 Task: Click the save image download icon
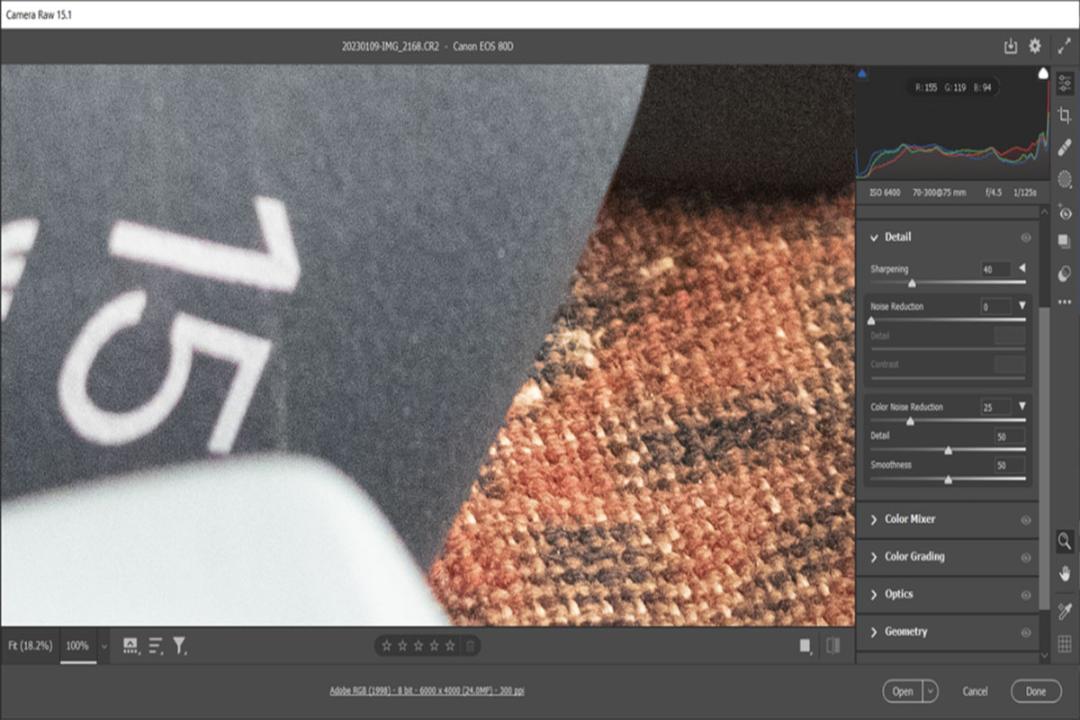pos(1010,46)
